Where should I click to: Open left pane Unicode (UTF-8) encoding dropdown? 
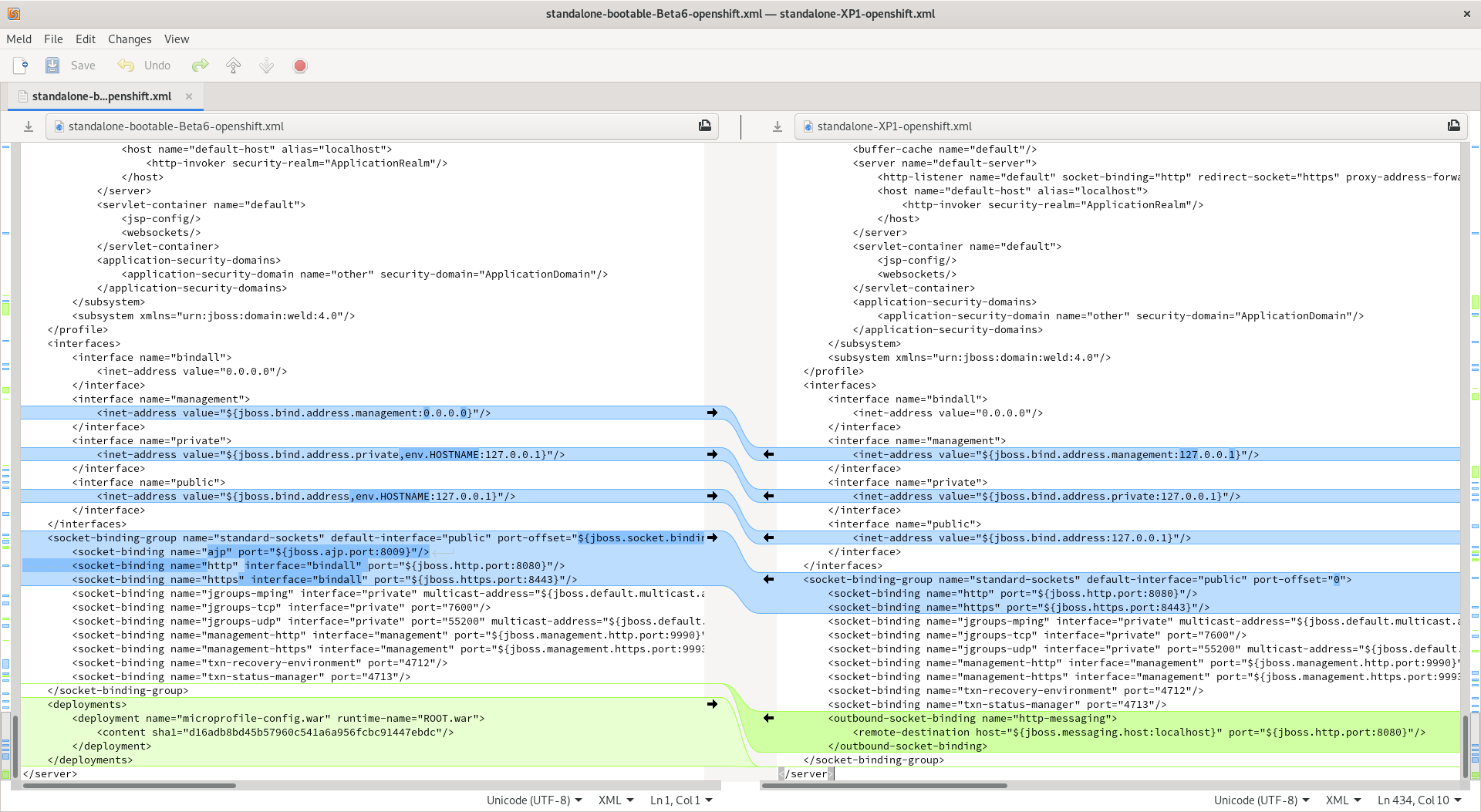tap(534, 800)
